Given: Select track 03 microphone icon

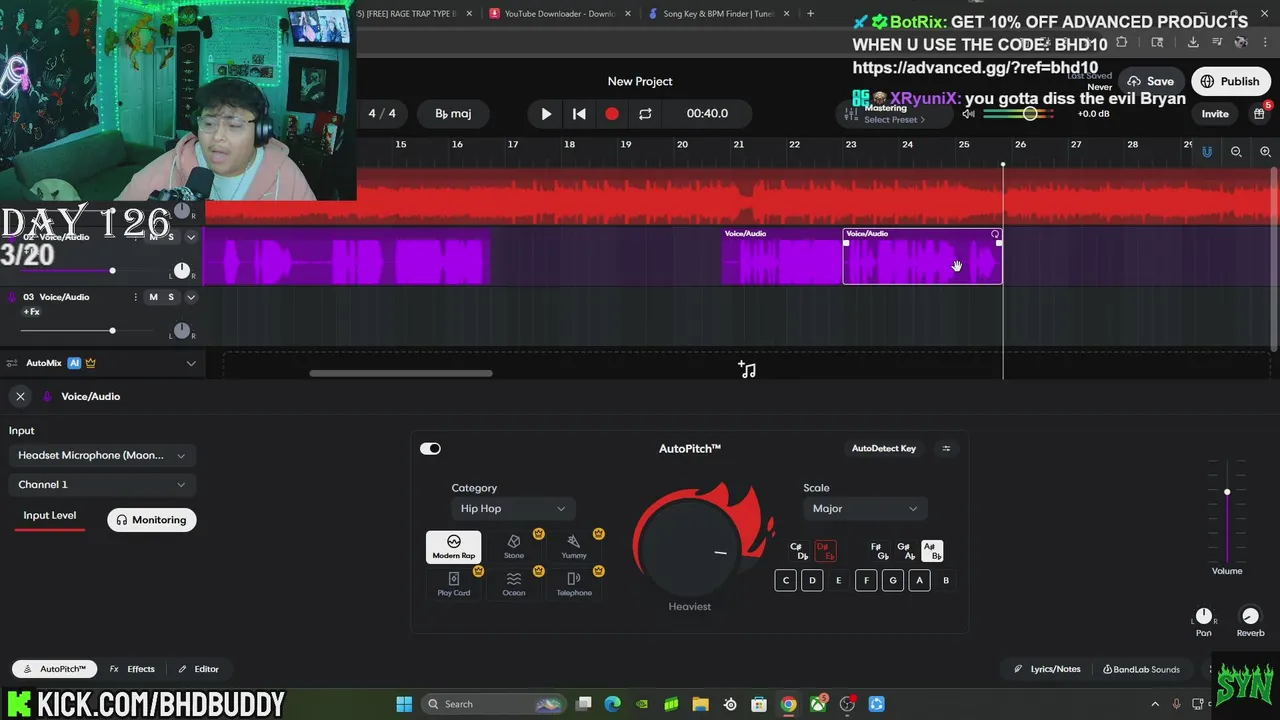Looking at the screenshot, I should (x=13, y=297).
